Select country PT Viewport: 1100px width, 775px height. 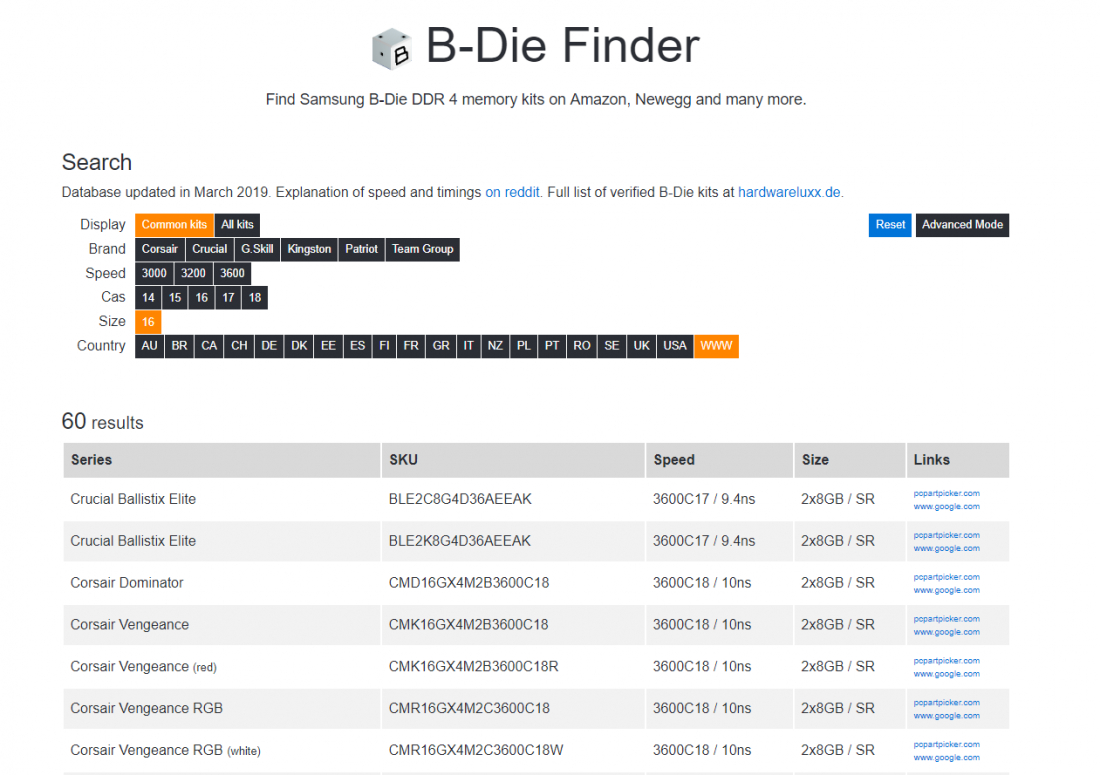tap(552, 346)
